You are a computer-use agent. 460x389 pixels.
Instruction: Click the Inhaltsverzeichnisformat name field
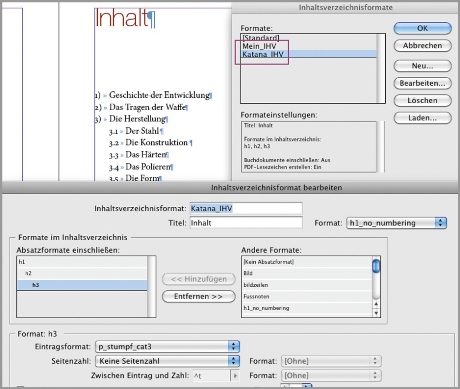click(246, 208)
